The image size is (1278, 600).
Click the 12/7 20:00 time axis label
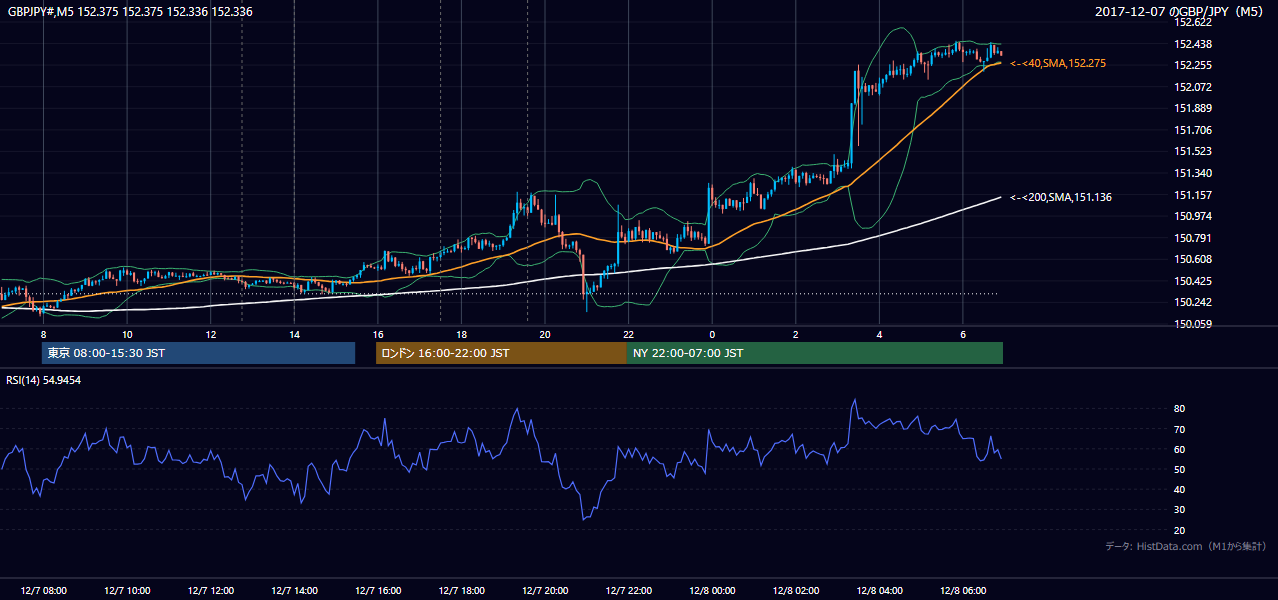click(x=545, y=590)
